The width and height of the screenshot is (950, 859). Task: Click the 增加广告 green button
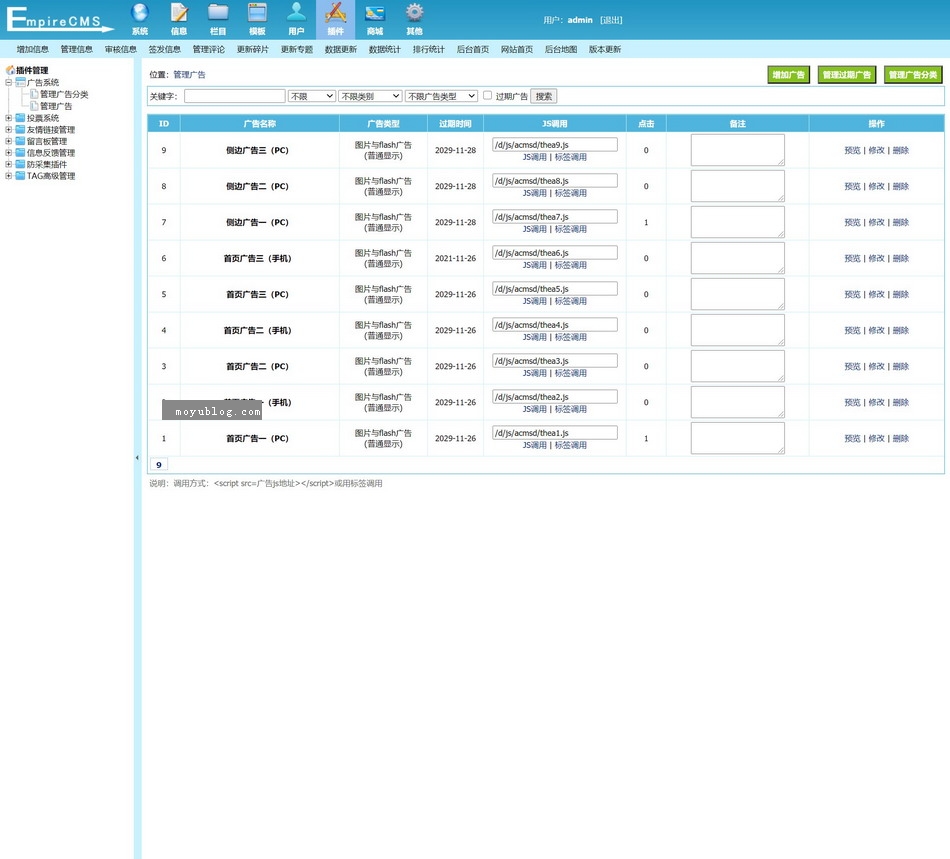click(x=789, y=75)
